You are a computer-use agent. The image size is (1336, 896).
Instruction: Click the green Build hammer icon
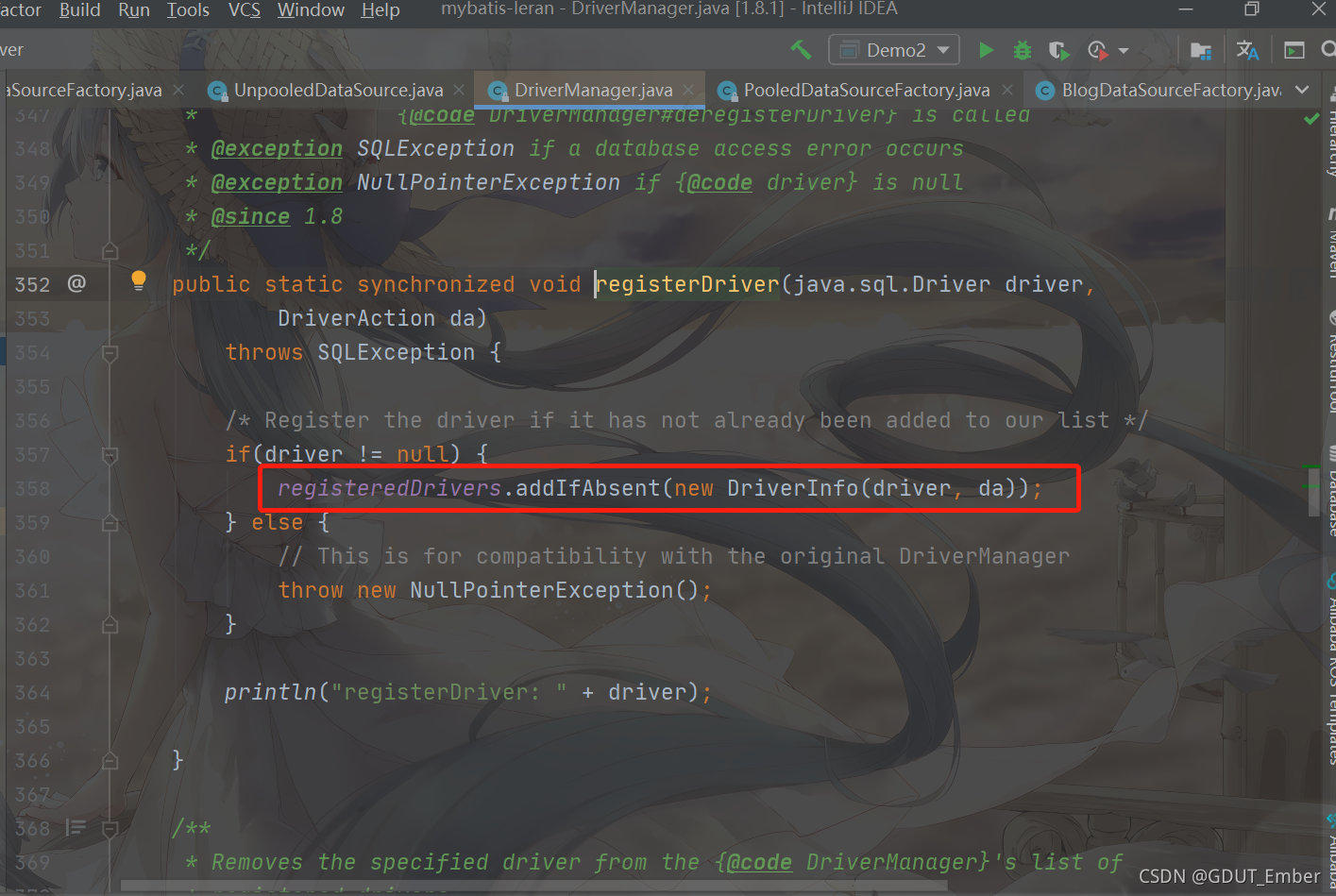[801, 49]
